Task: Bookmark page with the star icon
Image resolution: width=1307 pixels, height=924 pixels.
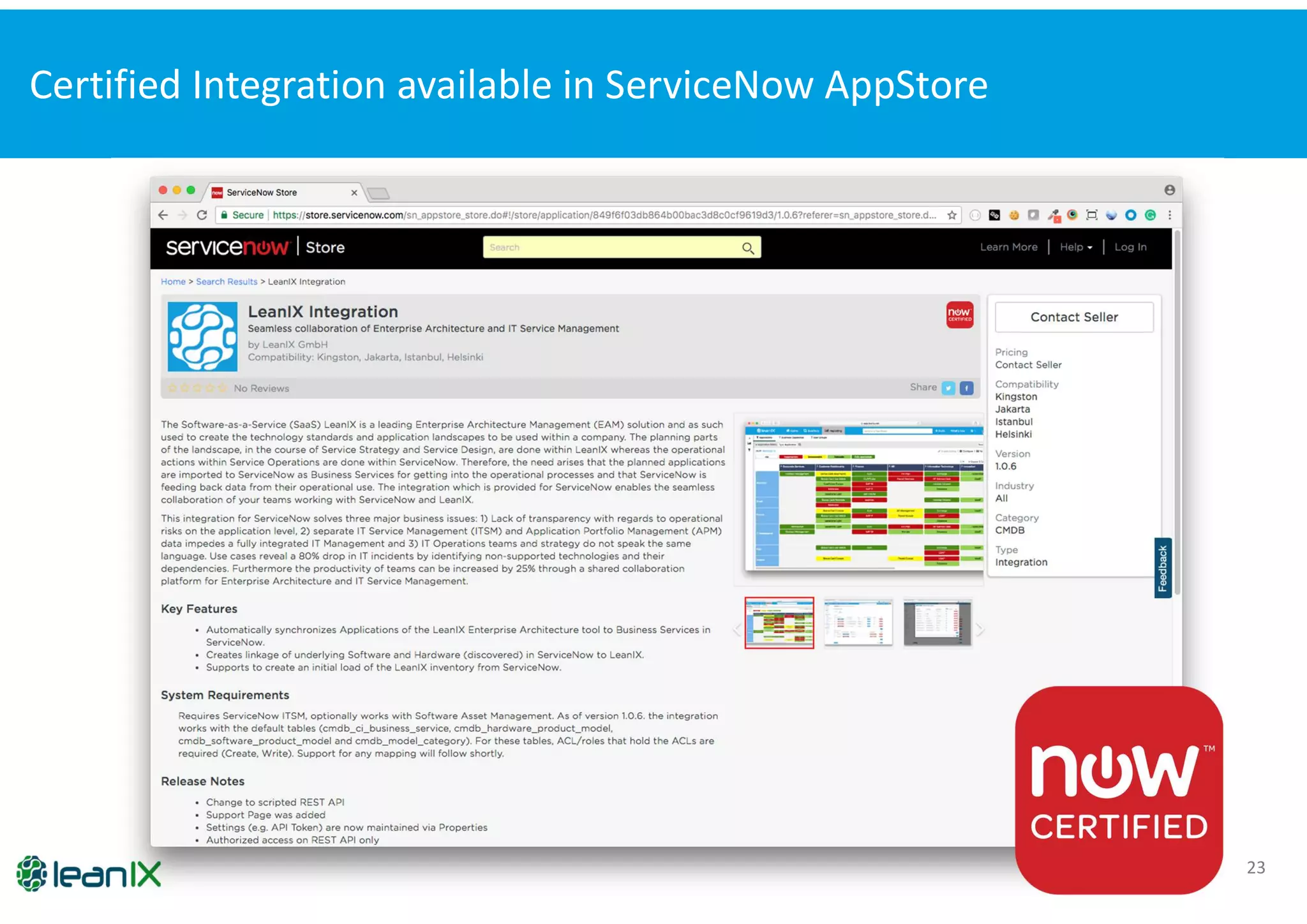Action: coord(952,215)
